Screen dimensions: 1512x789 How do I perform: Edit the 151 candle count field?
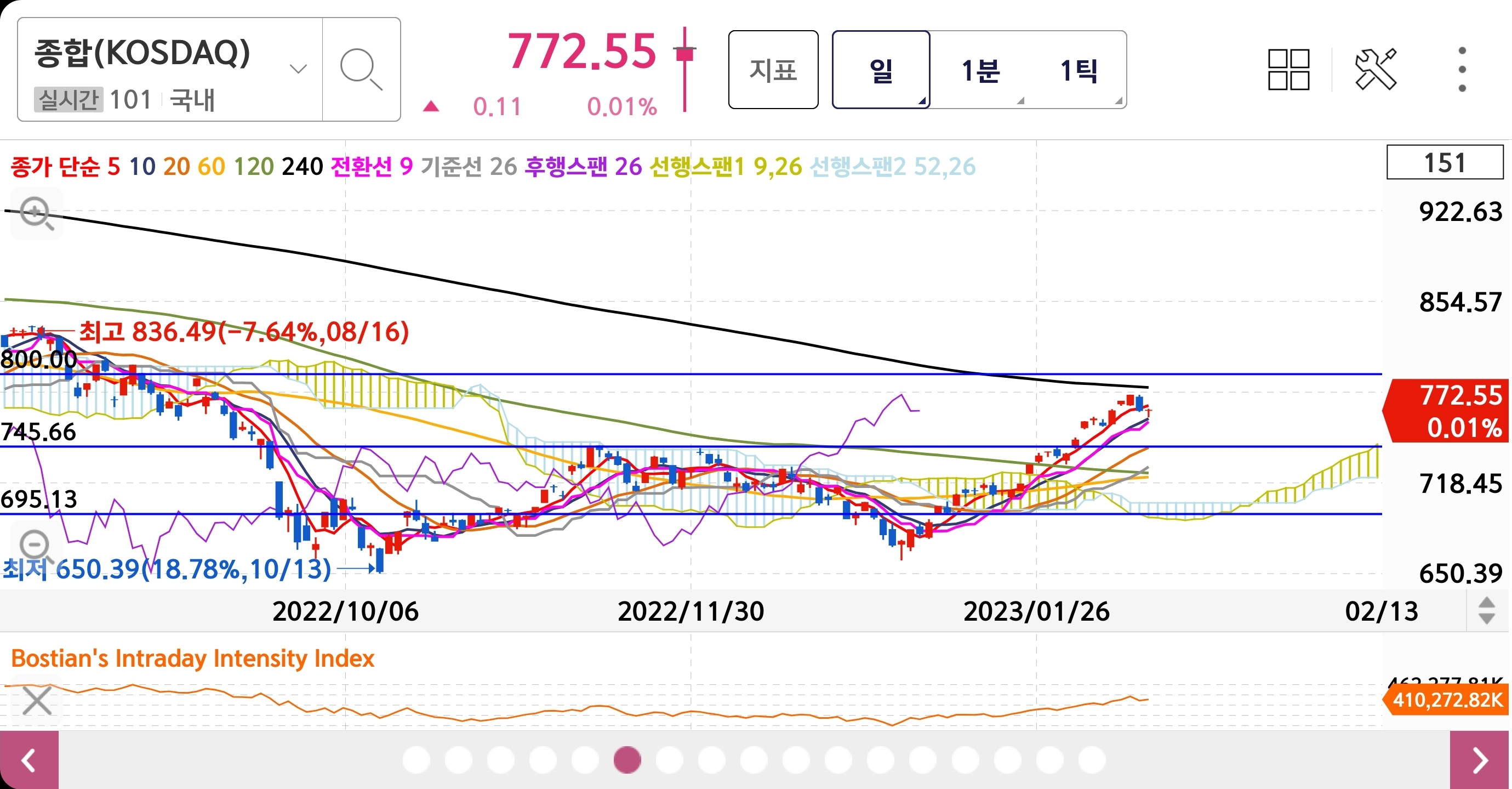(x=1445, y=163)
